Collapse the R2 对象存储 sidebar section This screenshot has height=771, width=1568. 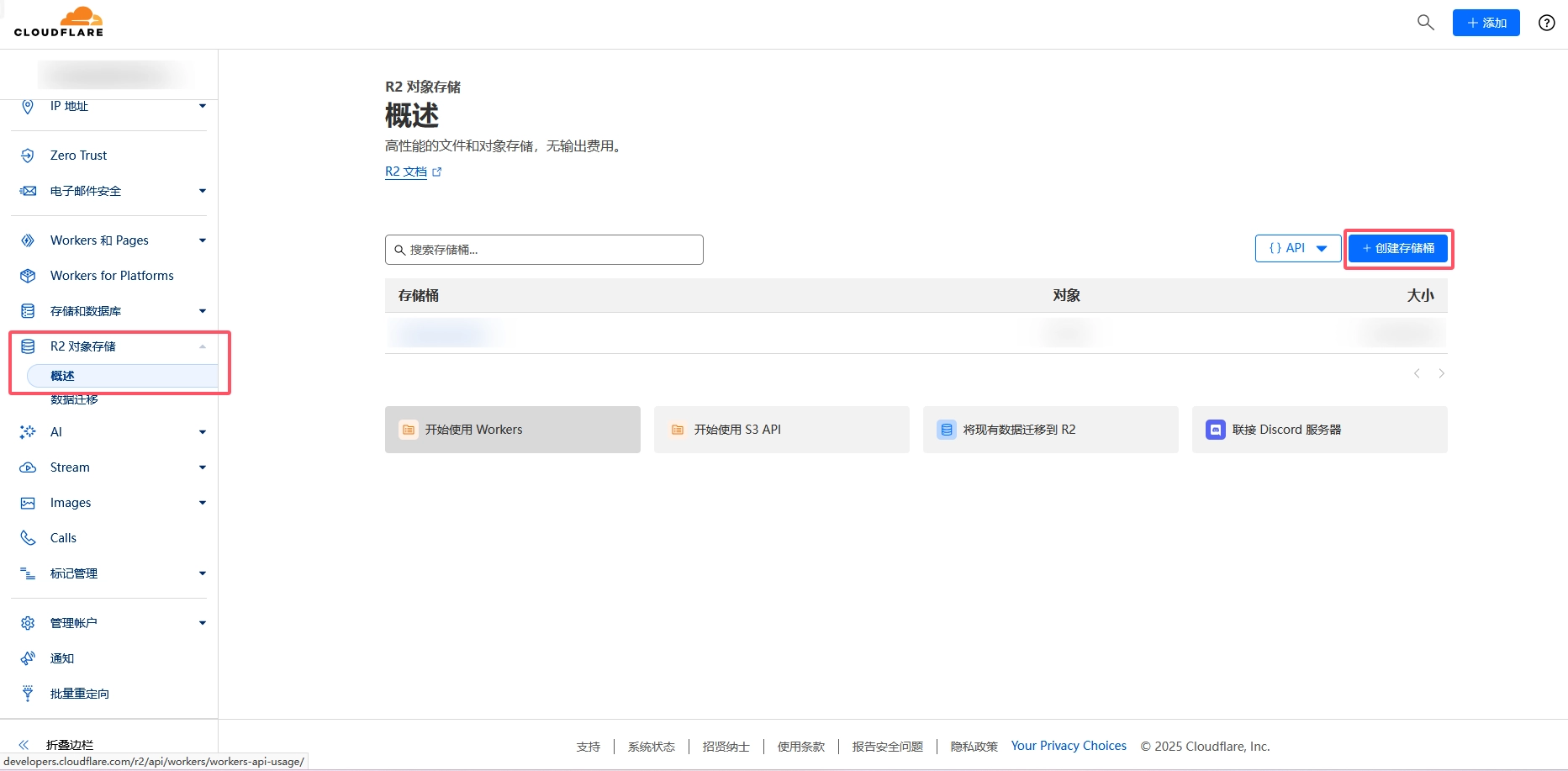click(202, 346)
